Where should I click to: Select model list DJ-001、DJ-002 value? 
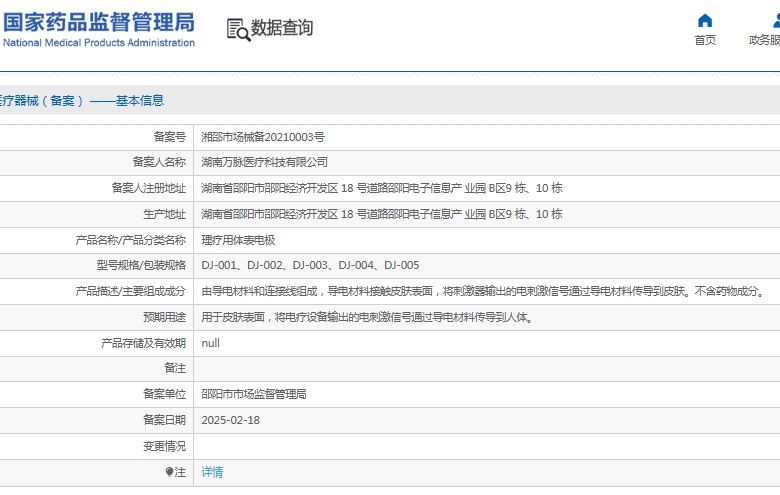(310, 265)
